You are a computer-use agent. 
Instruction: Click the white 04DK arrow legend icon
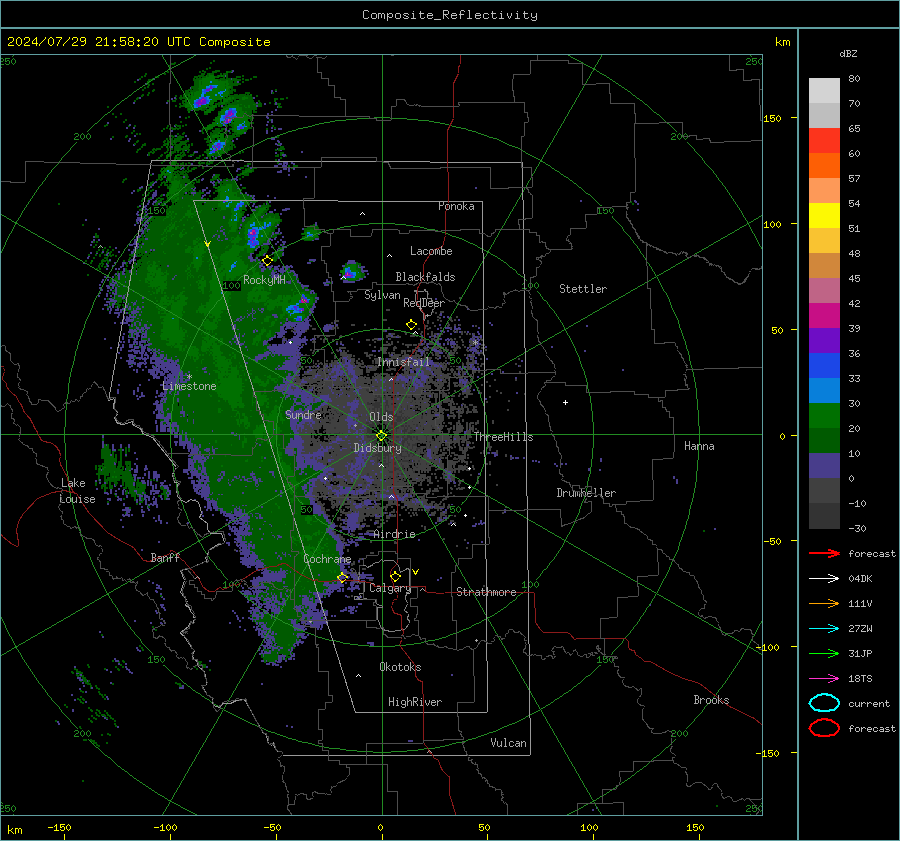click(x=824, y=578)
